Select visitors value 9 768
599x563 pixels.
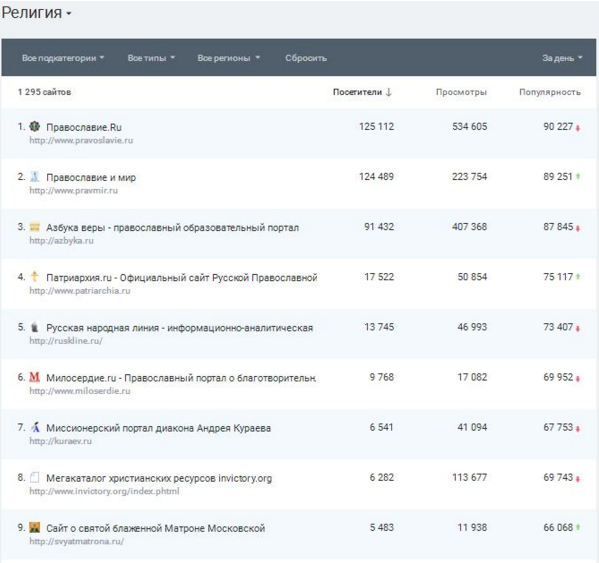pos(382,377)
